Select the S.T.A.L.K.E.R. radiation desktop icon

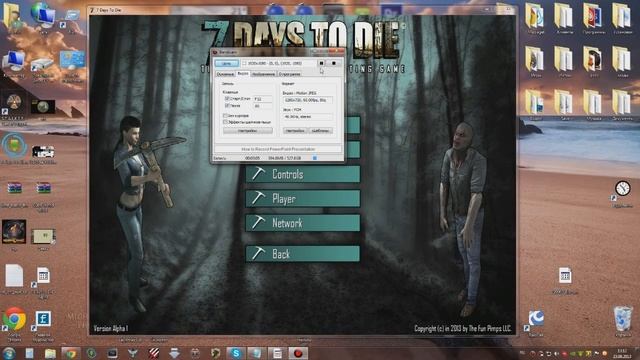(14, 102)
